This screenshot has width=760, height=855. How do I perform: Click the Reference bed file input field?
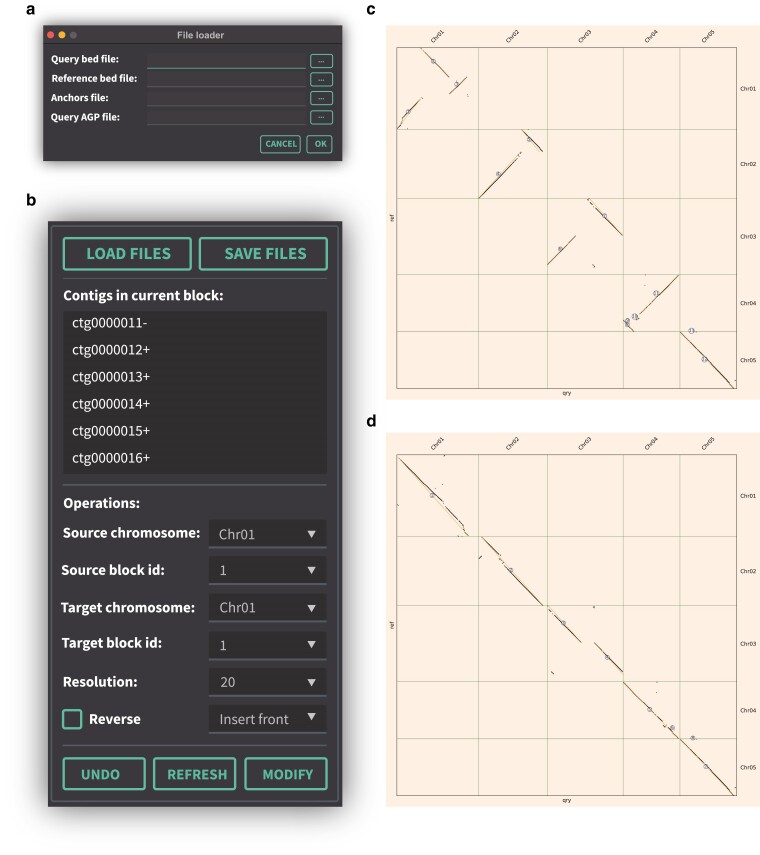point(226,79)
